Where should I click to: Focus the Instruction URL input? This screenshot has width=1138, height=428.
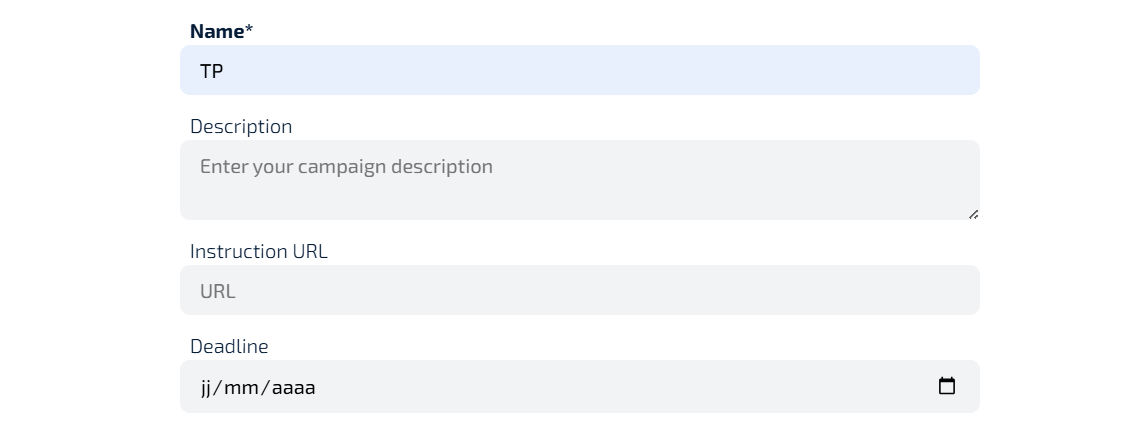point(580,290)
